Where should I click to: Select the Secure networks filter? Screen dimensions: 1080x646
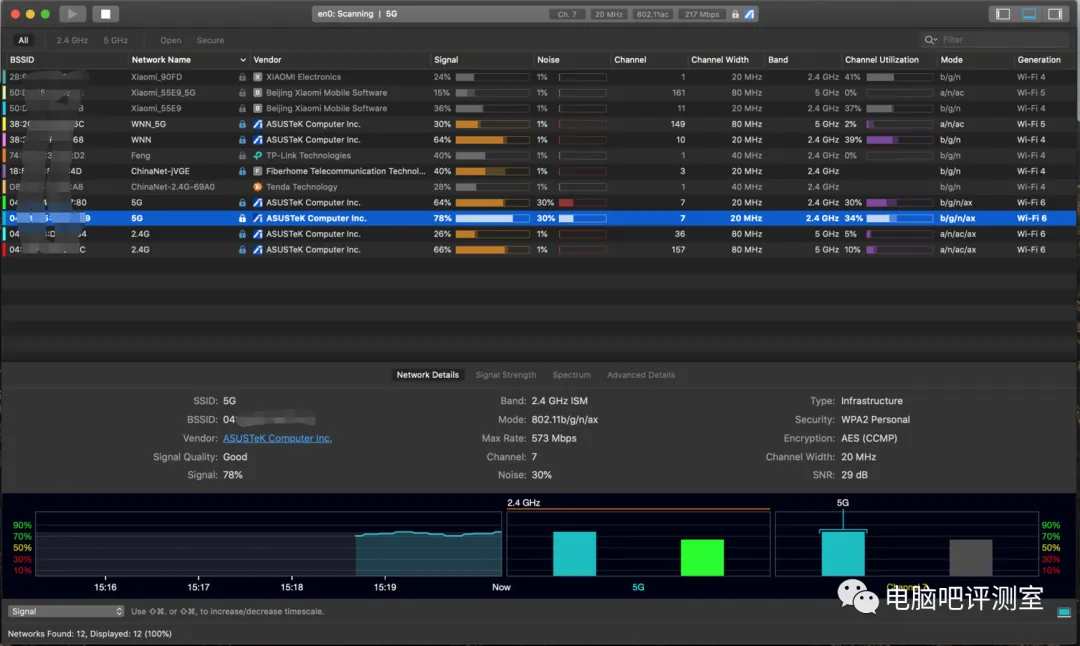point(210,41)
